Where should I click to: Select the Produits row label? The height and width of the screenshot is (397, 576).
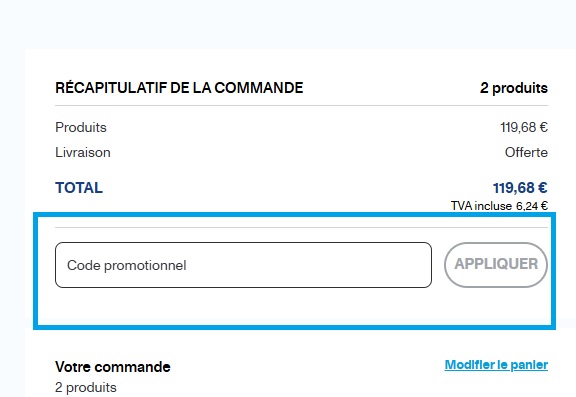point(81,127)
